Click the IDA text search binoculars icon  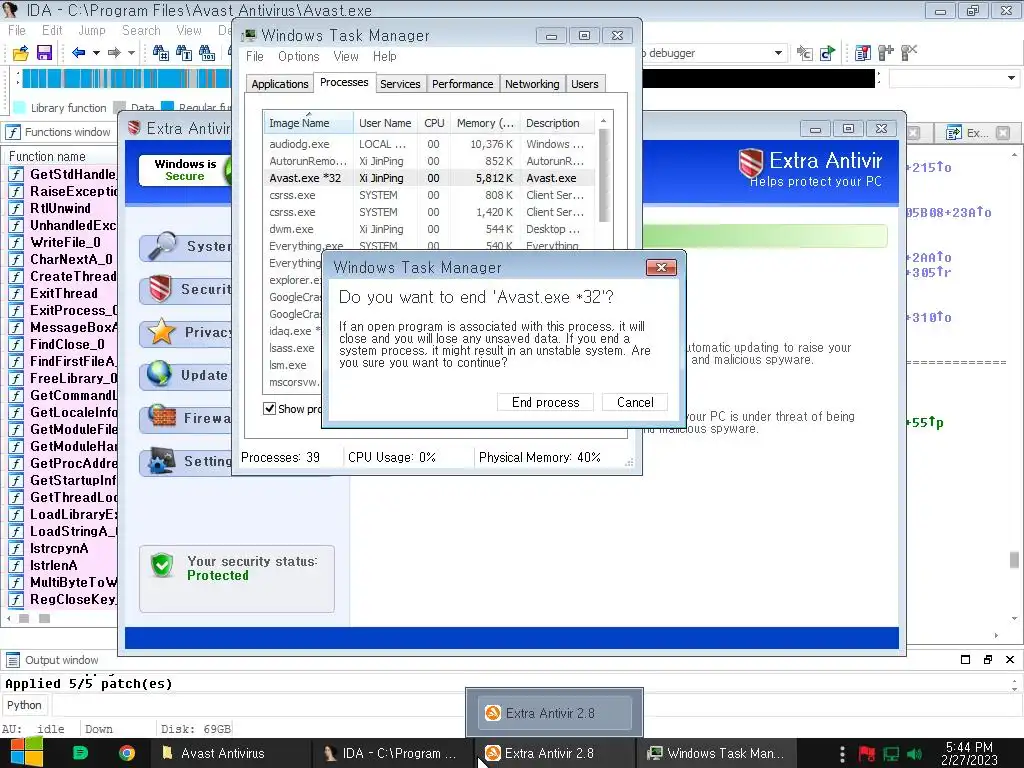(x=184, y=53)
